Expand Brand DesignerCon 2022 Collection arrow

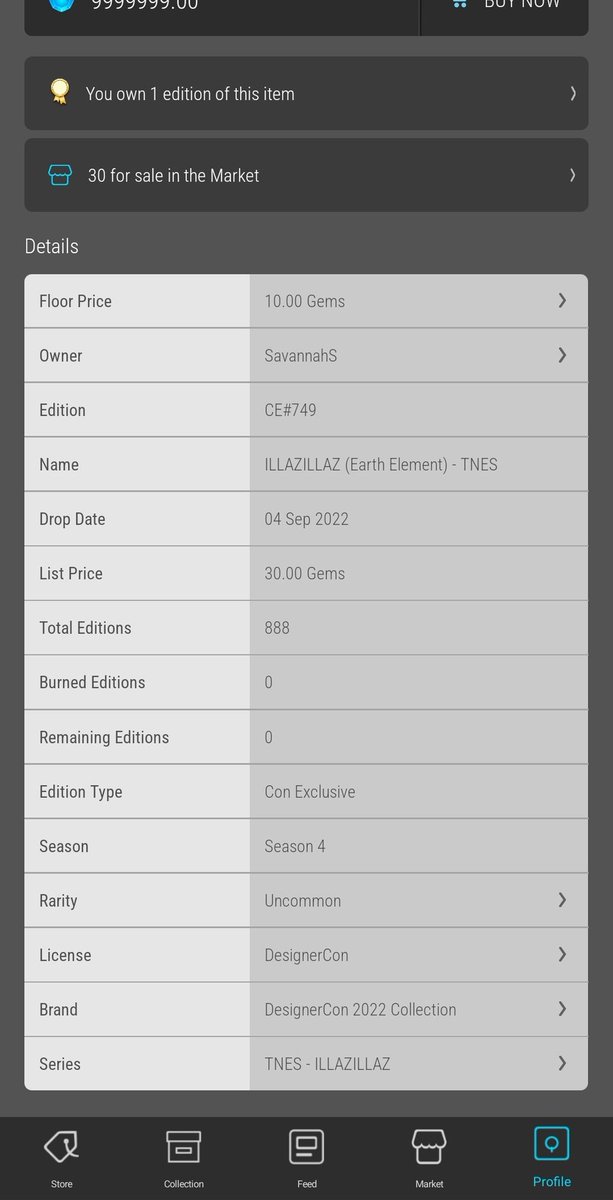coord(562,1008)
